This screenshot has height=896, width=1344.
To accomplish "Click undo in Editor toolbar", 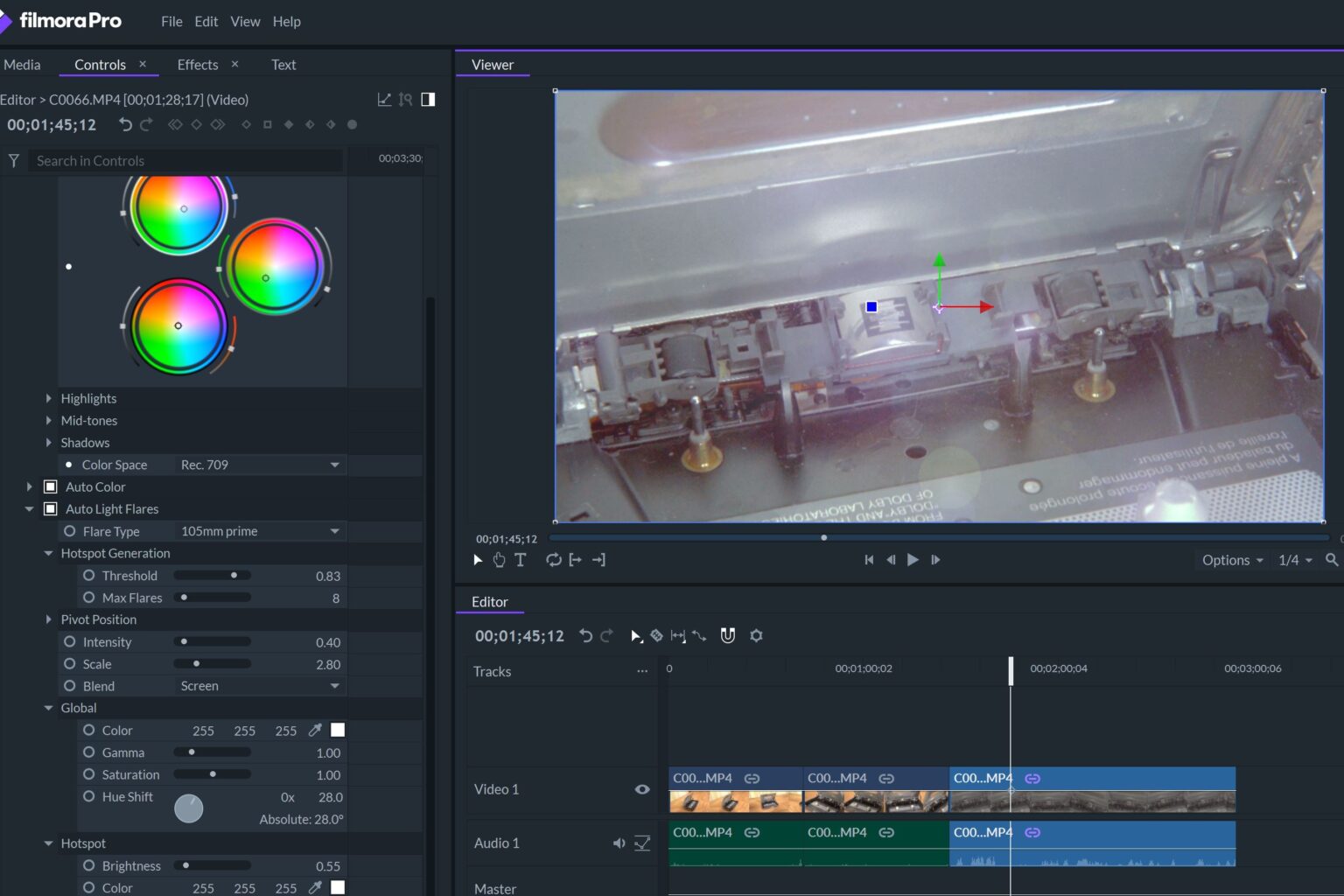I will click(x=586, y=636).
